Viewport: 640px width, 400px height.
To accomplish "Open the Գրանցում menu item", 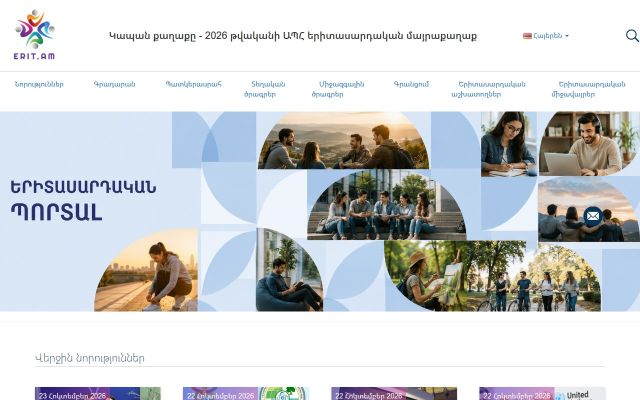I will [411, 84].
